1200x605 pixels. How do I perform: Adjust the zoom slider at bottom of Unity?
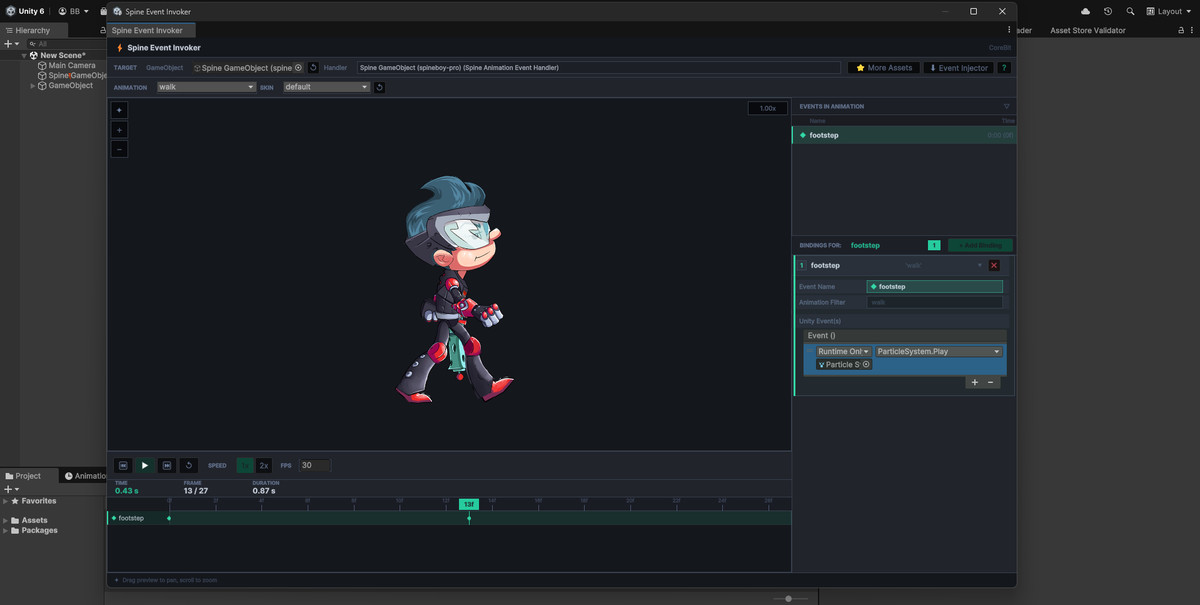pos(789,598)
